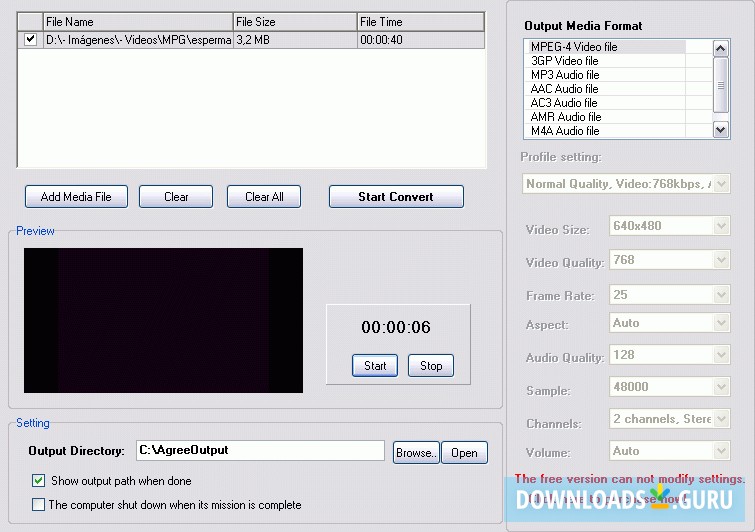
Task: Uncheck the media file row checkbox
Action: (30, 39)
